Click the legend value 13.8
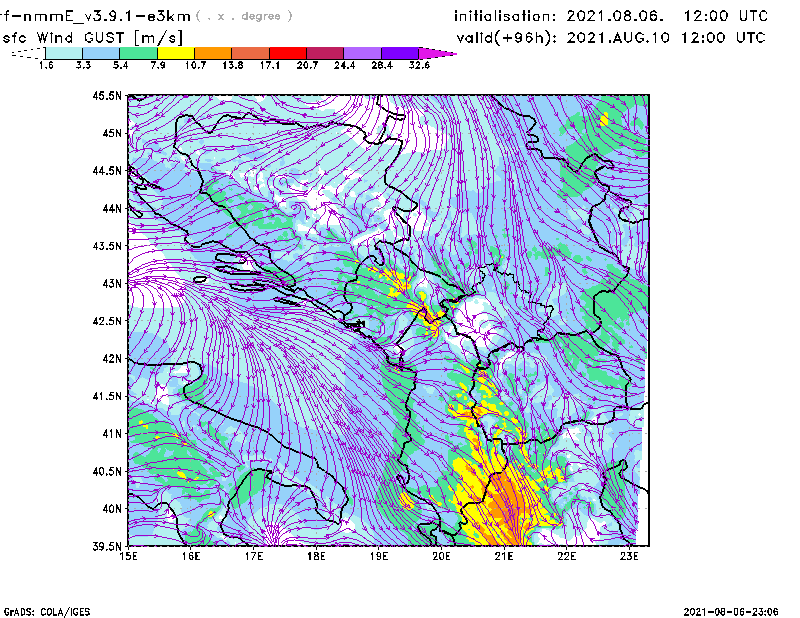This screenshot has height=618, width=800. (233, 65)
